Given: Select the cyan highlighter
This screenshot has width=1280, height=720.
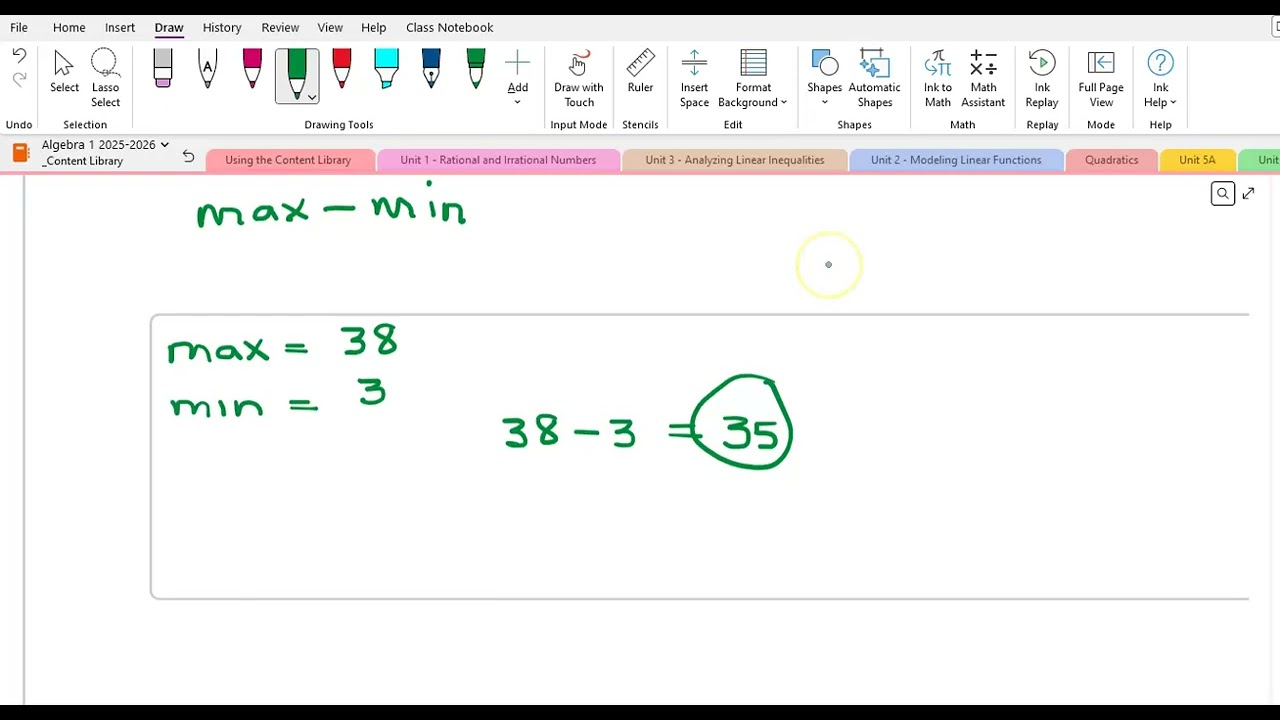Looking at the screenshot, I should click(386, 69).
